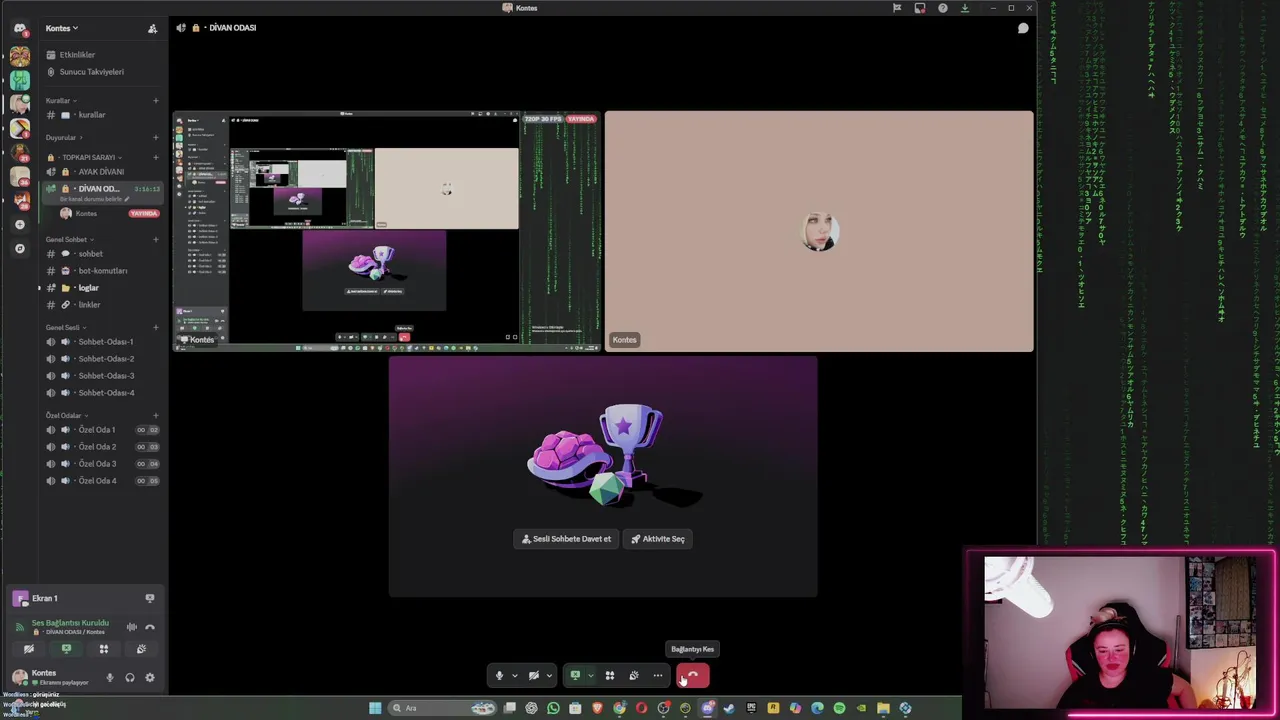
Task: Click the invite people icon beside Kontes
Action: tap(152, 28)
